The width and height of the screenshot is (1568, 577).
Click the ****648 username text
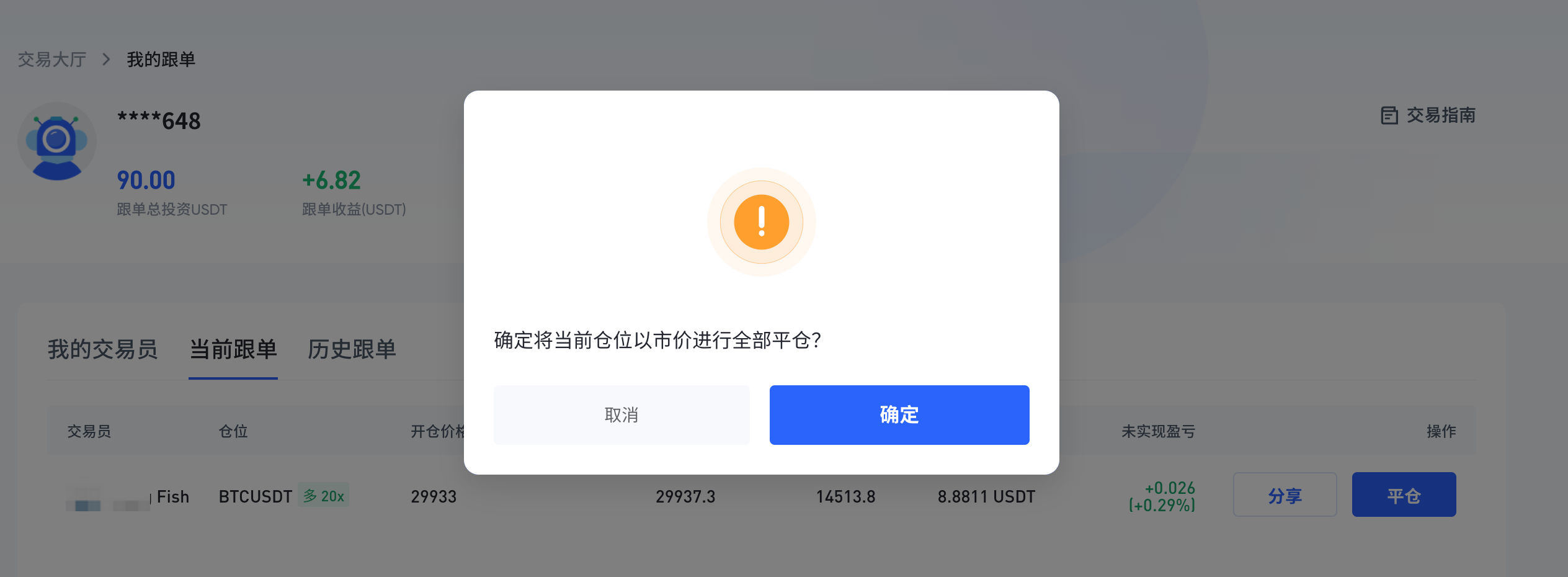159,121
